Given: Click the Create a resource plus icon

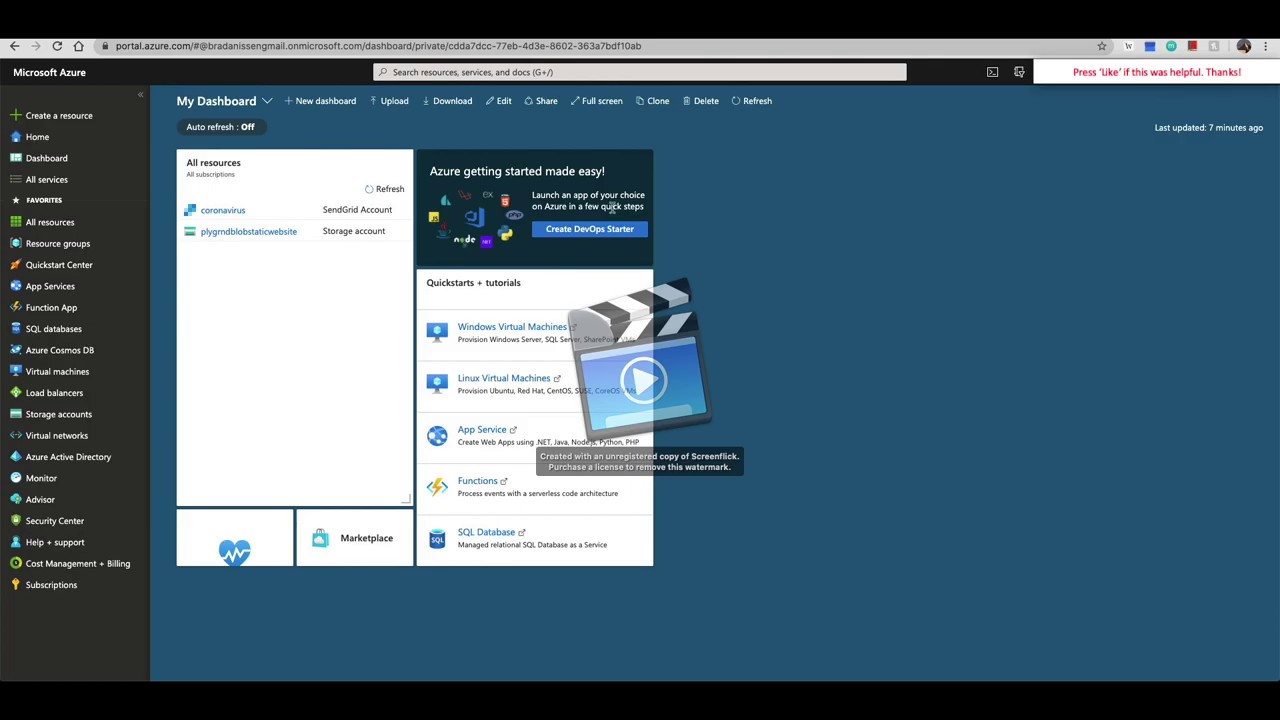Looking at the screenshot, I should 15,115.
